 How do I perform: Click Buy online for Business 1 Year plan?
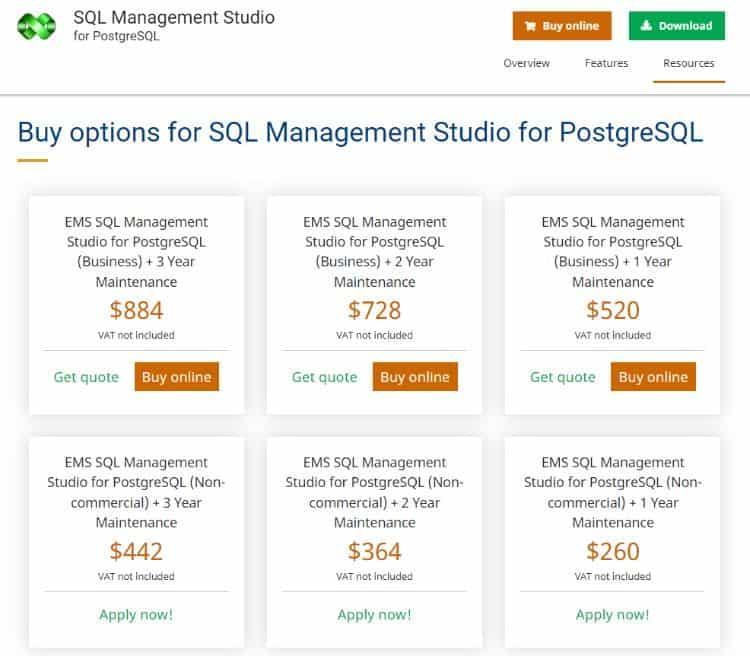(653, 377)
